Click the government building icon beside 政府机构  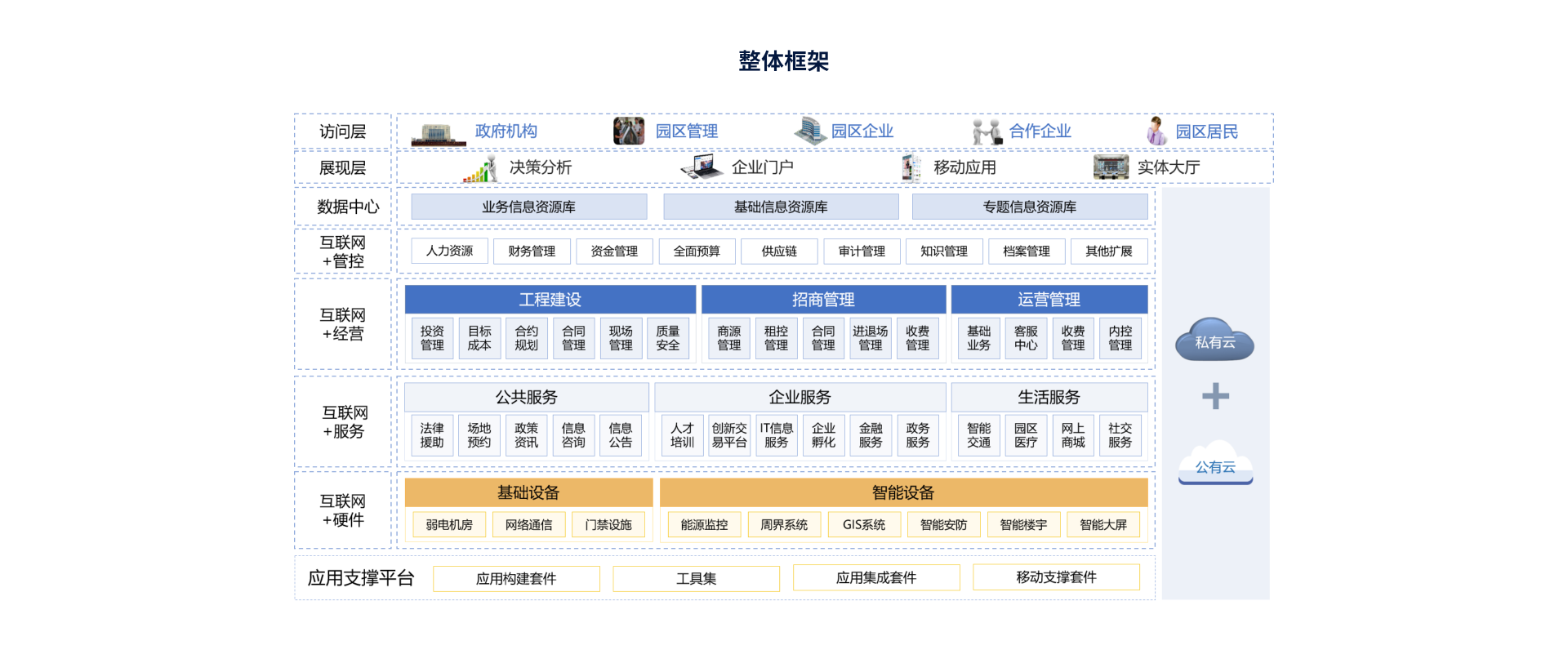click(x=438, y=133)
